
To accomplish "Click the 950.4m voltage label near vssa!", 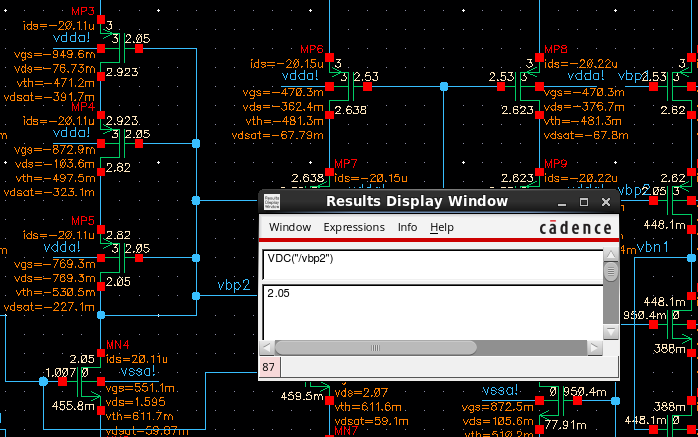I will coord(584,392).
